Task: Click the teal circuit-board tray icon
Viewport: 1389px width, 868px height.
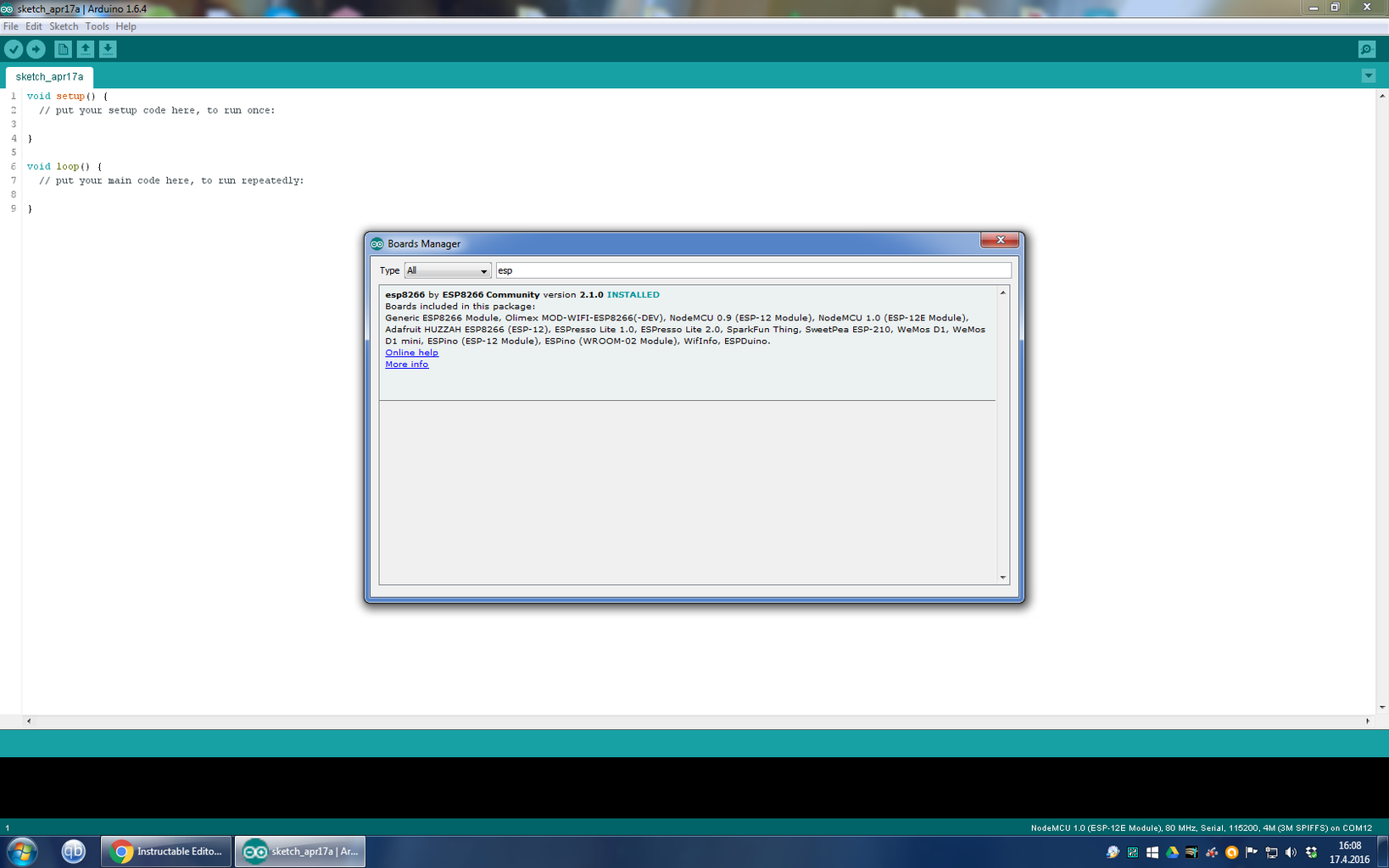Action: [x=1133, y=852]
